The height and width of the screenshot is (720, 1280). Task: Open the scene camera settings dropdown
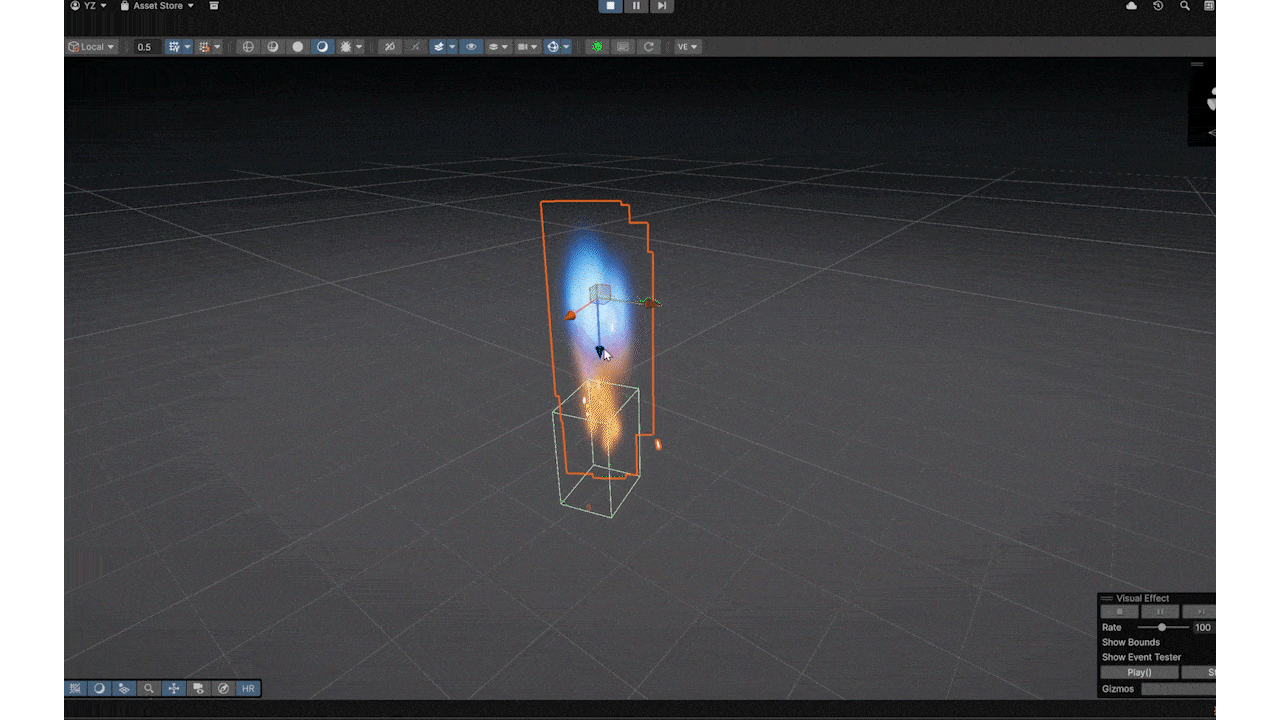[527, 47]
